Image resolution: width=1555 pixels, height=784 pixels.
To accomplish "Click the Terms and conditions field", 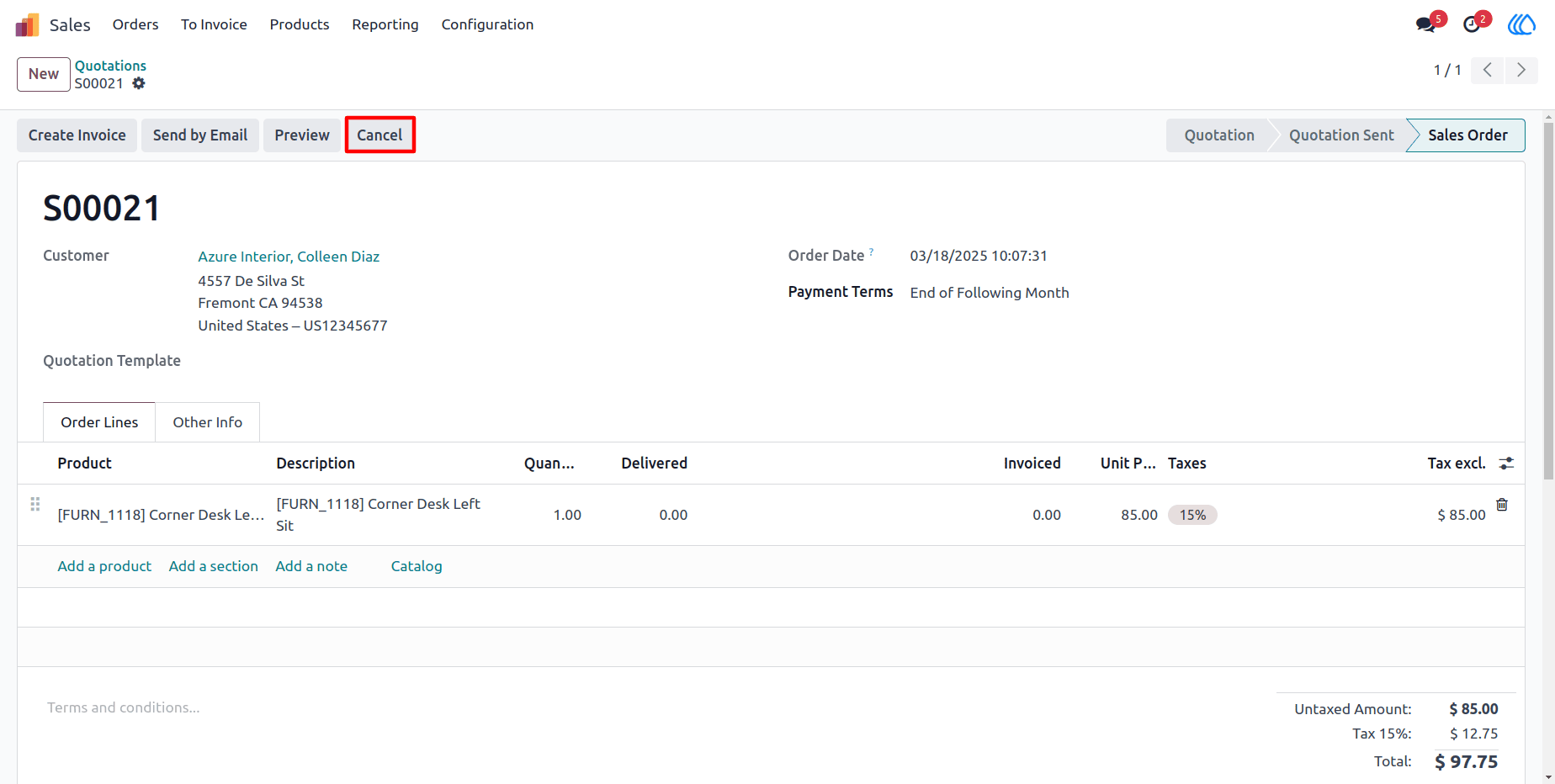I will pos(124,707).
